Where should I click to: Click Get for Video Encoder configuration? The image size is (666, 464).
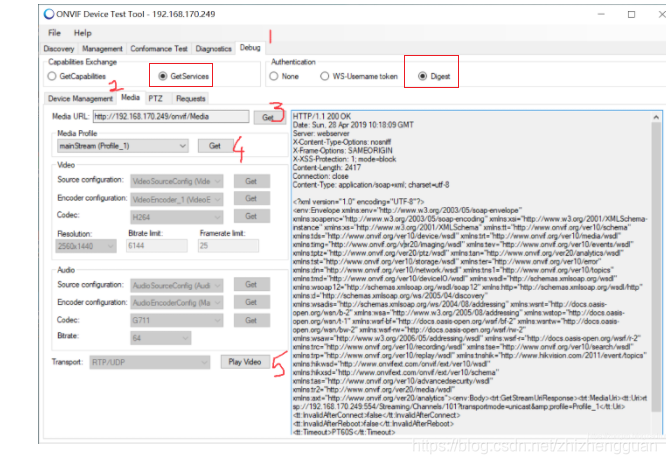(251, 198)
